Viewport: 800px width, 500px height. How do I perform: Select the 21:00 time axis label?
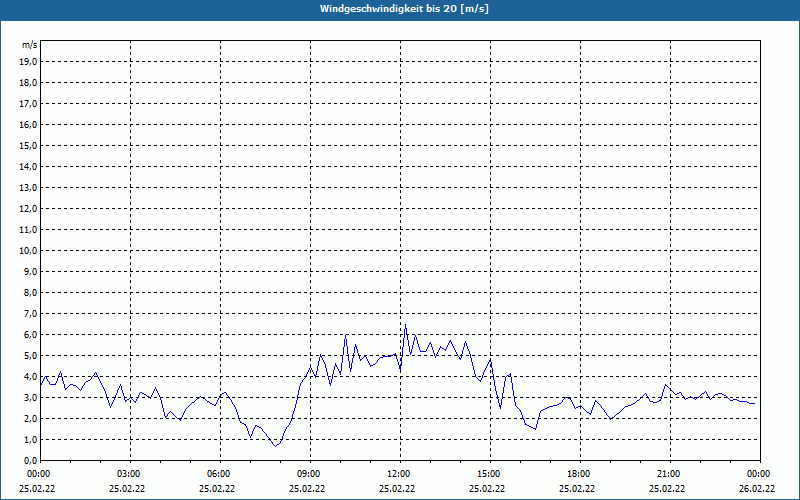click(x=668, y=474)
